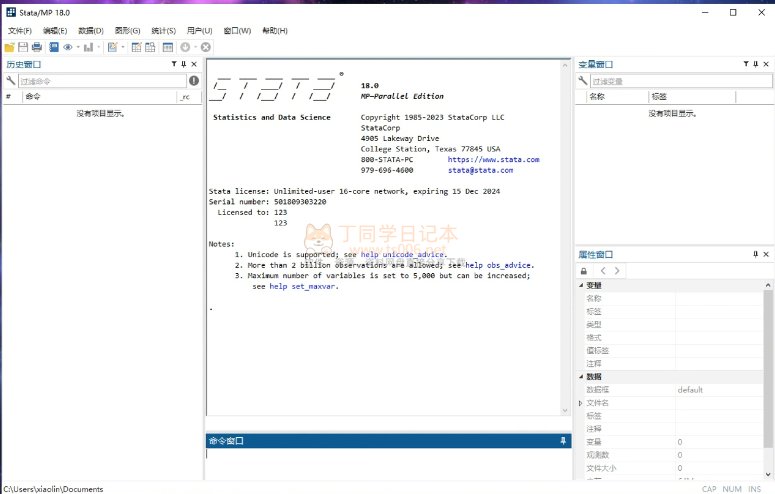Click the Save disk icon in toolbar
775x494 pixels.
[23, 47]
